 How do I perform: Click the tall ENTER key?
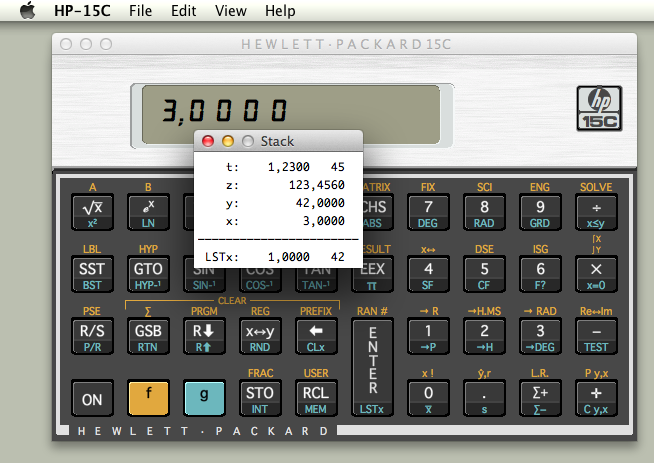372,367
